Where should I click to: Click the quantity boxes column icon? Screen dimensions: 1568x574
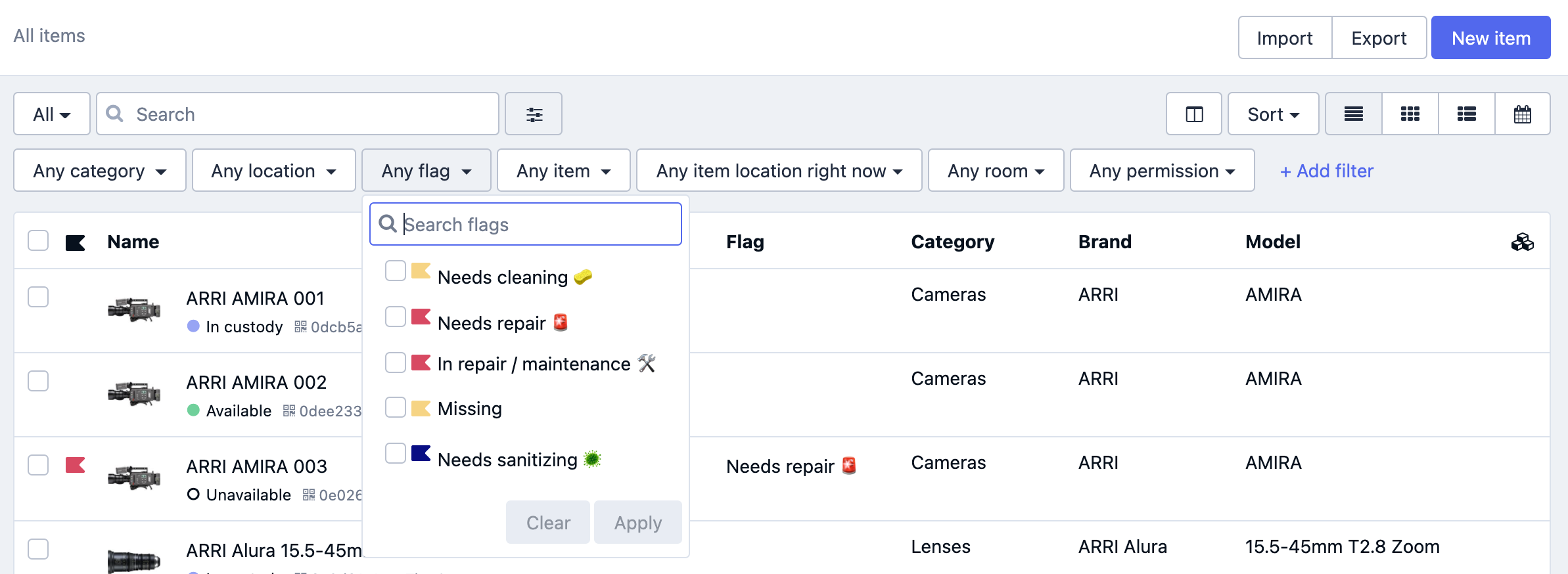tap(1522, 242)
